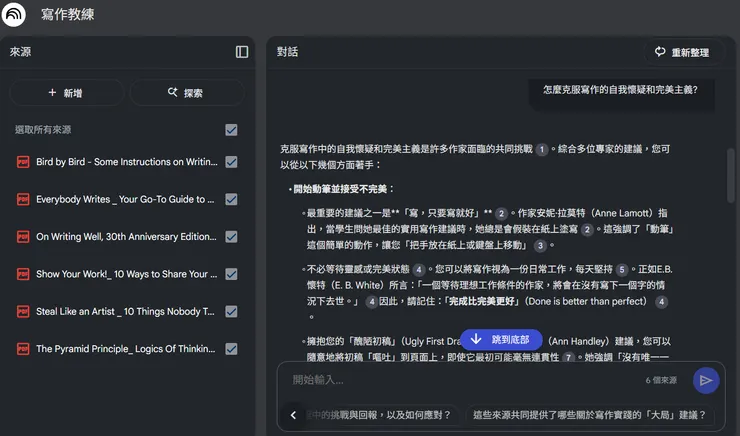Open citation 2 after 「寫，只要寫就好」

501,214
